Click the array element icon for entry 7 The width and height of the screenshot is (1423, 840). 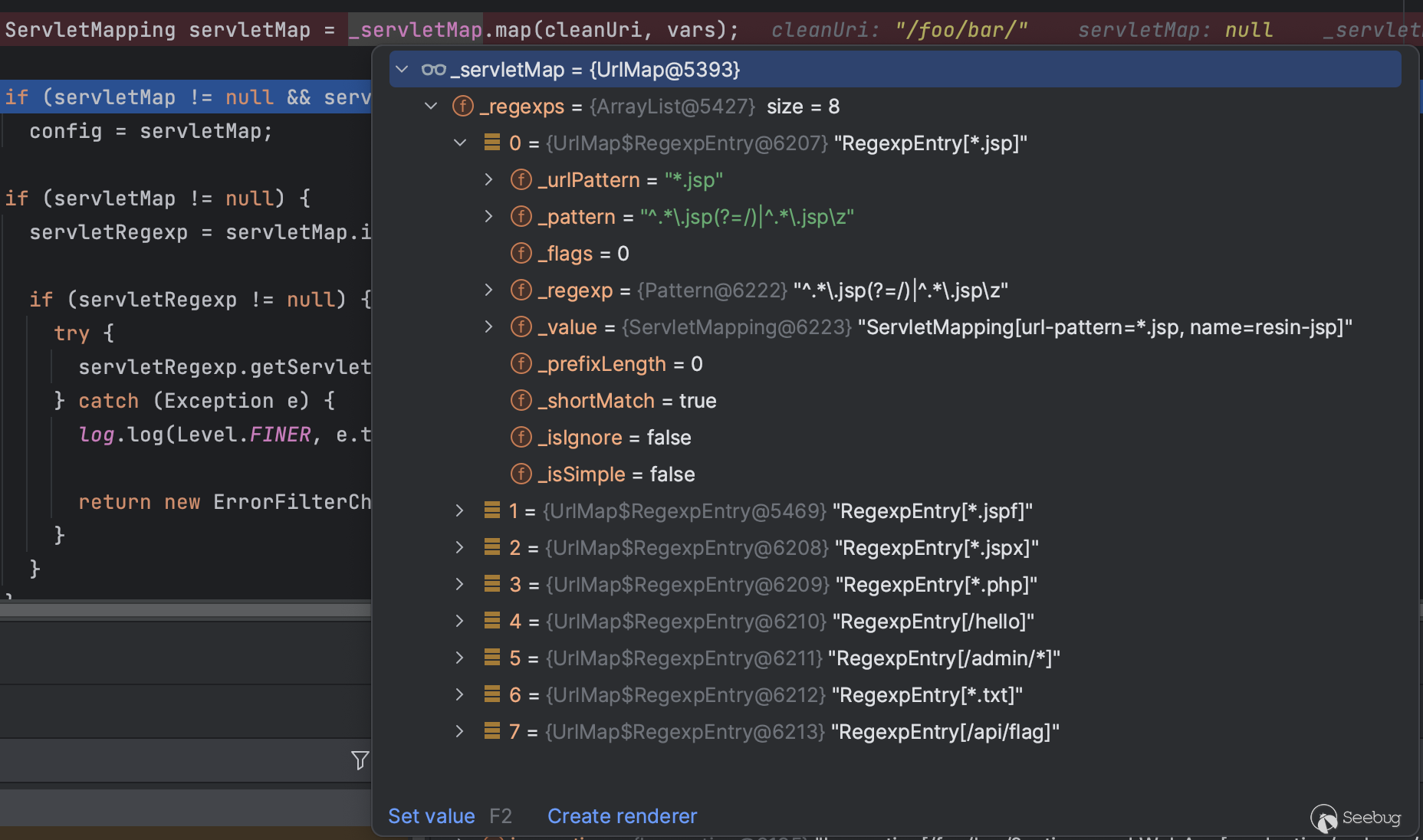(x=492, y=731)
